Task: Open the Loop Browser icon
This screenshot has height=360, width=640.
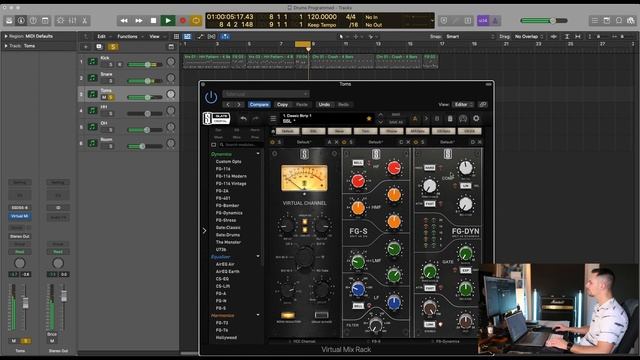Action: tap(619, 20)
